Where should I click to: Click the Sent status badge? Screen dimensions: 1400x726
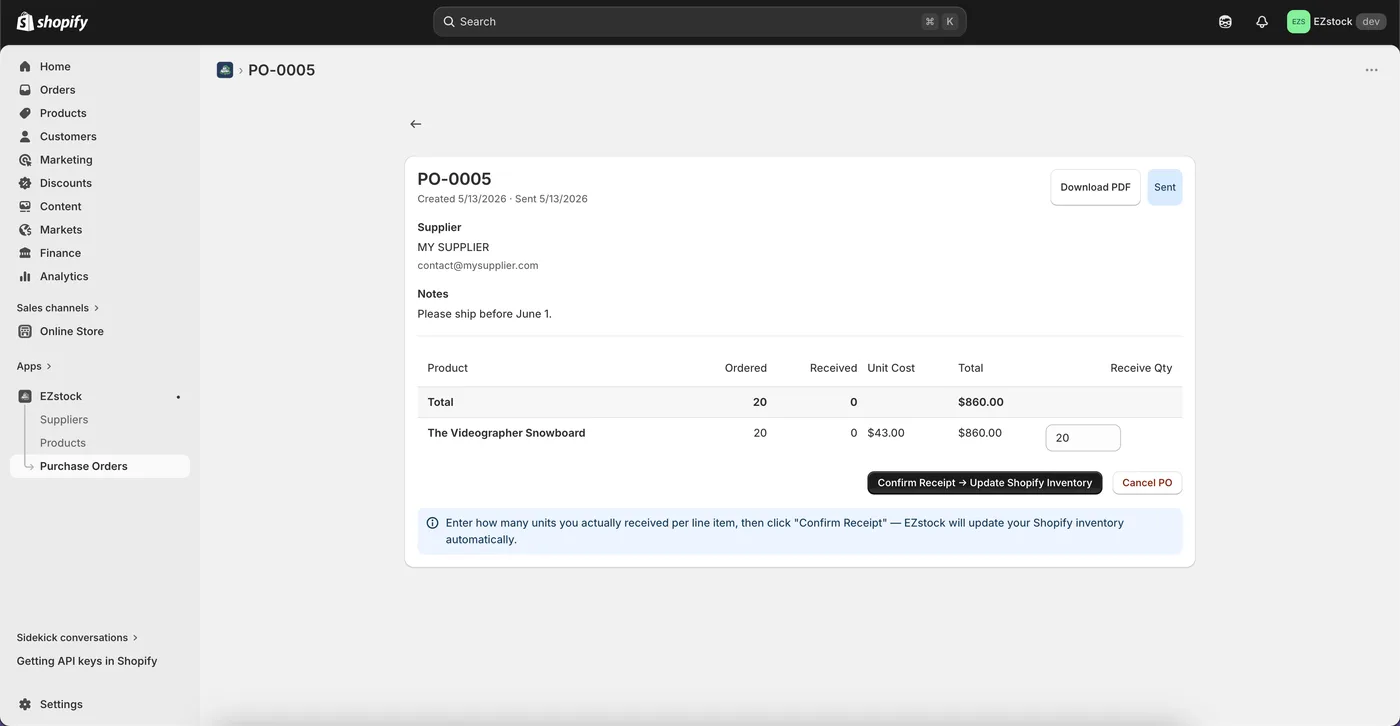pyautogui.click(x=1165, y=187)
